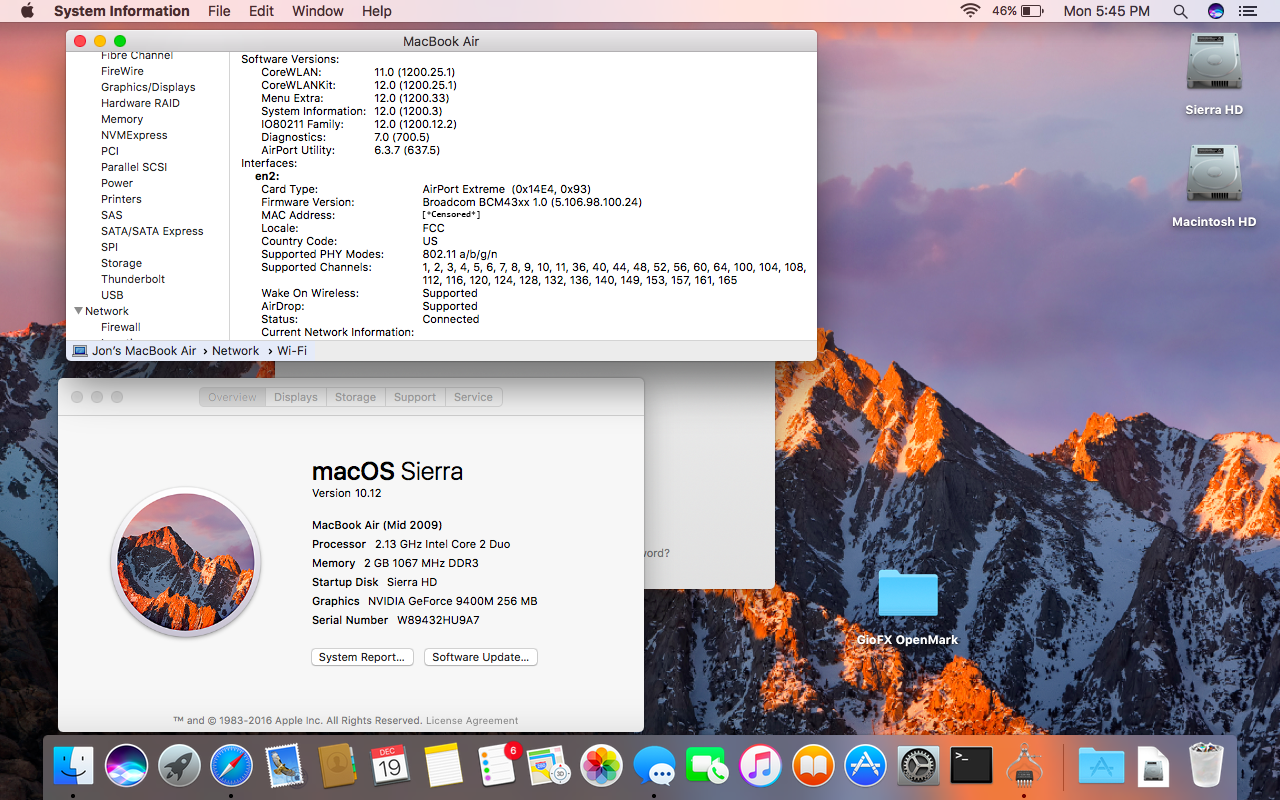Image resolution: width=1280 pixels, height=800 pixels.
Task: Switch to the Support tab
Action: [x=415, y=397]
